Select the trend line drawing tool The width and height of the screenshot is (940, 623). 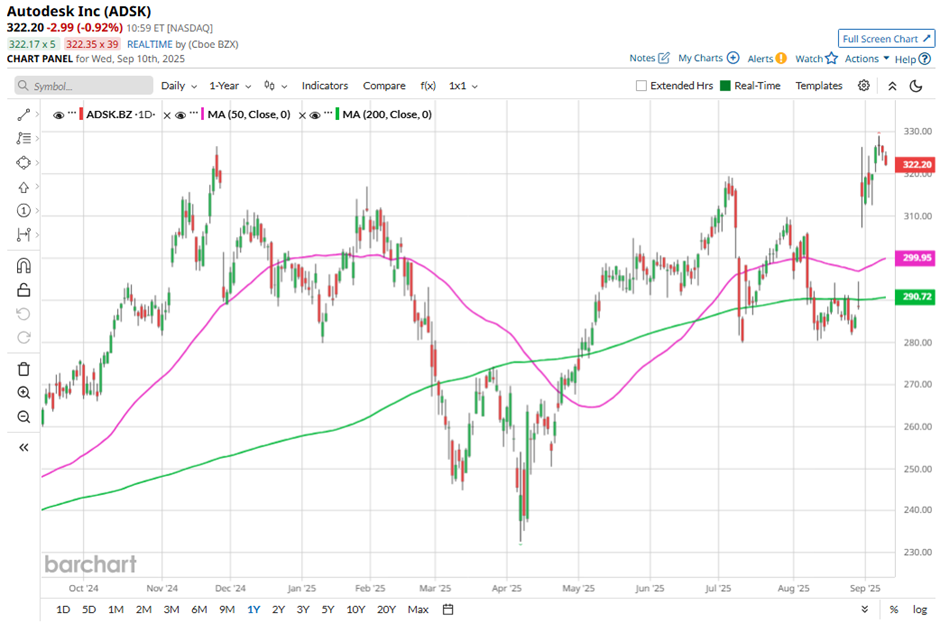click(23, 115)
